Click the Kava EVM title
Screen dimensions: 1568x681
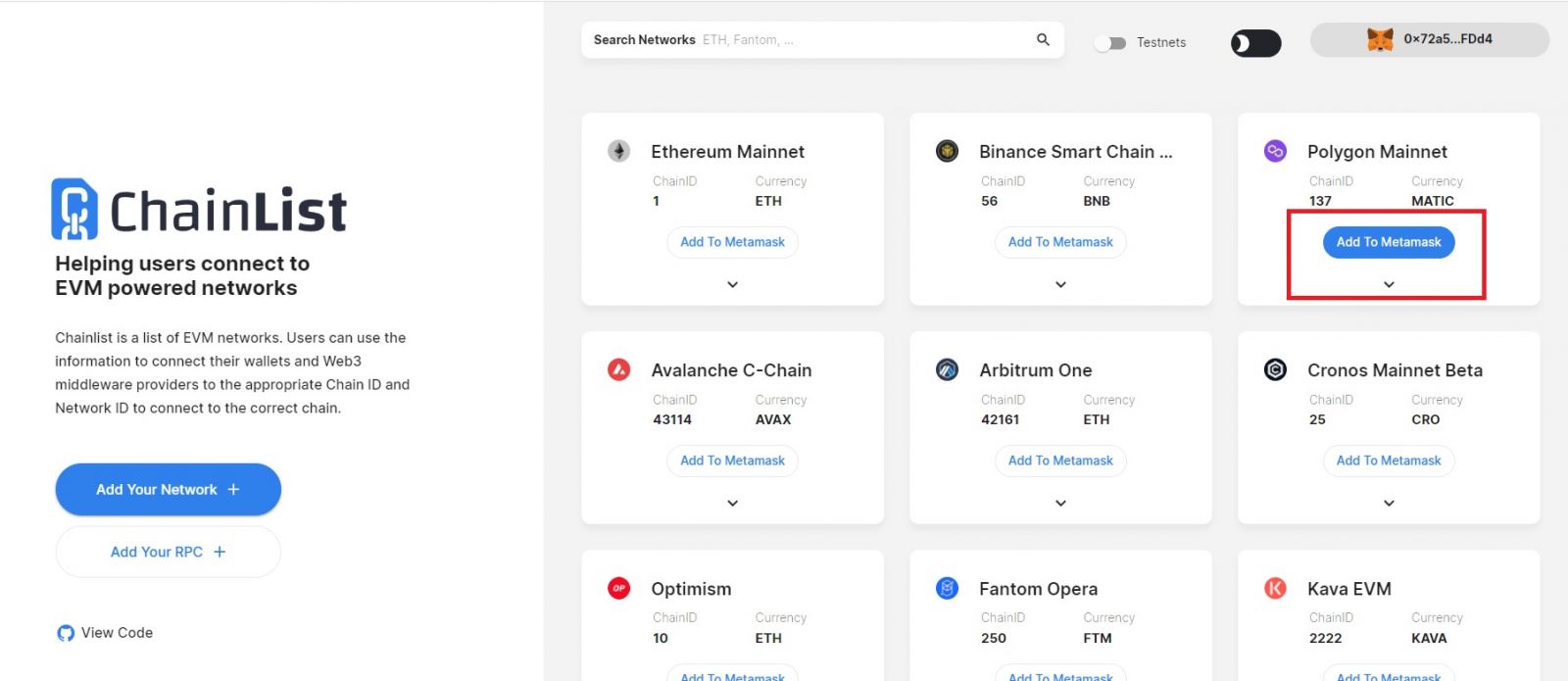click(1348, 589)
